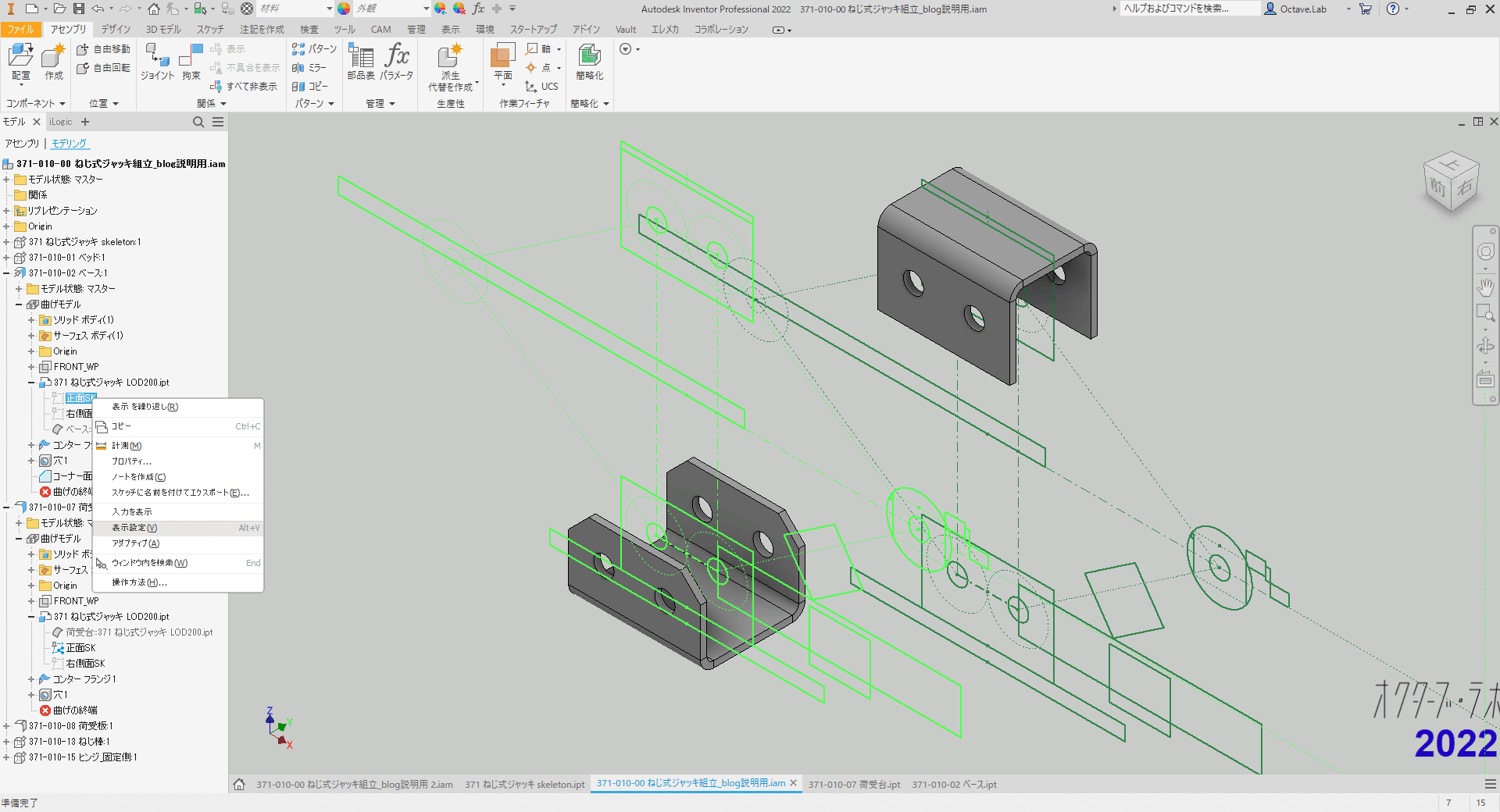
Task: Click the Full Navigation Wheel icon
Action: click(x=1485, y=251)
